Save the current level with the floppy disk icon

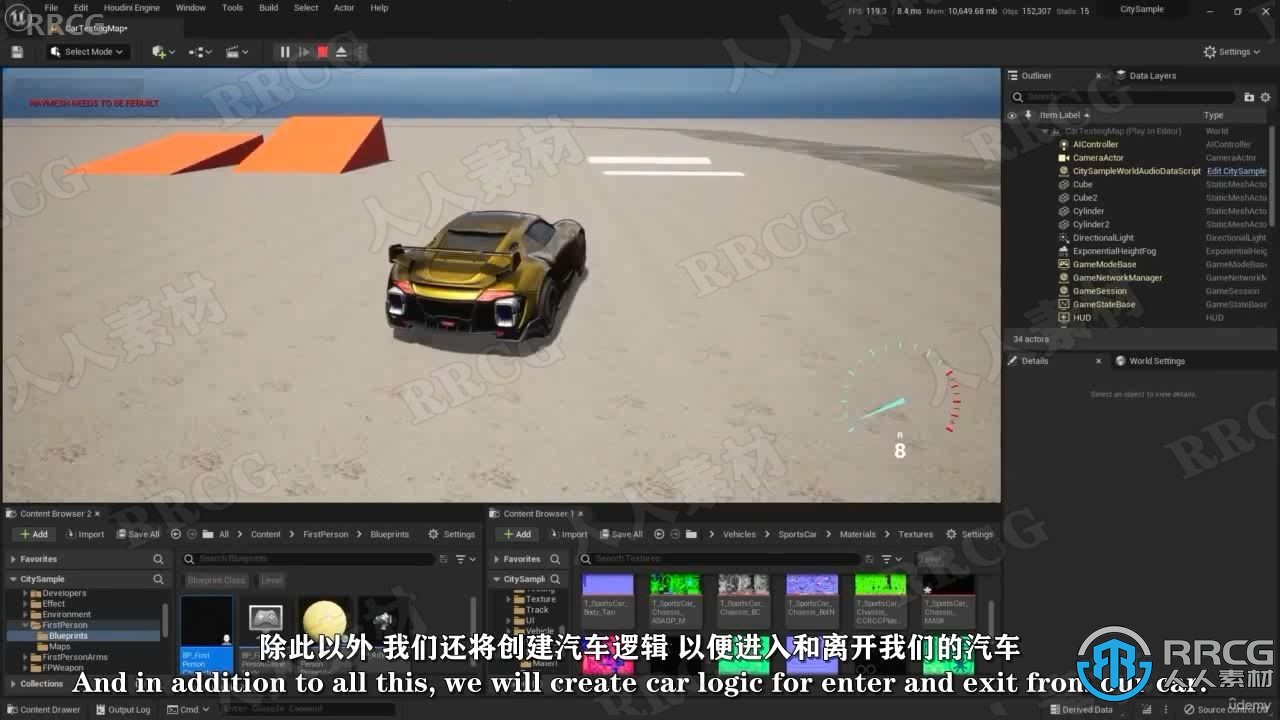(x=17, y=52)
